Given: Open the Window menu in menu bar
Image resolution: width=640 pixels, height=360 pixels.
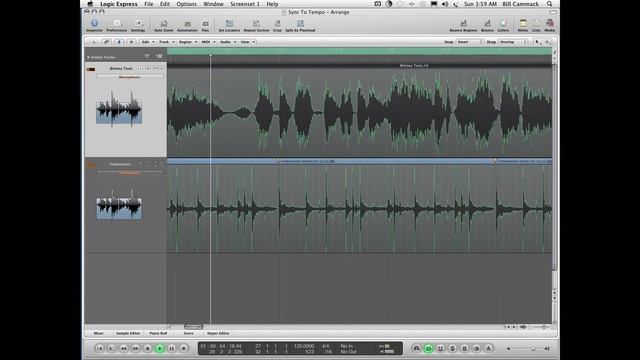Looking at the screenshot, I should coord(213,4).
